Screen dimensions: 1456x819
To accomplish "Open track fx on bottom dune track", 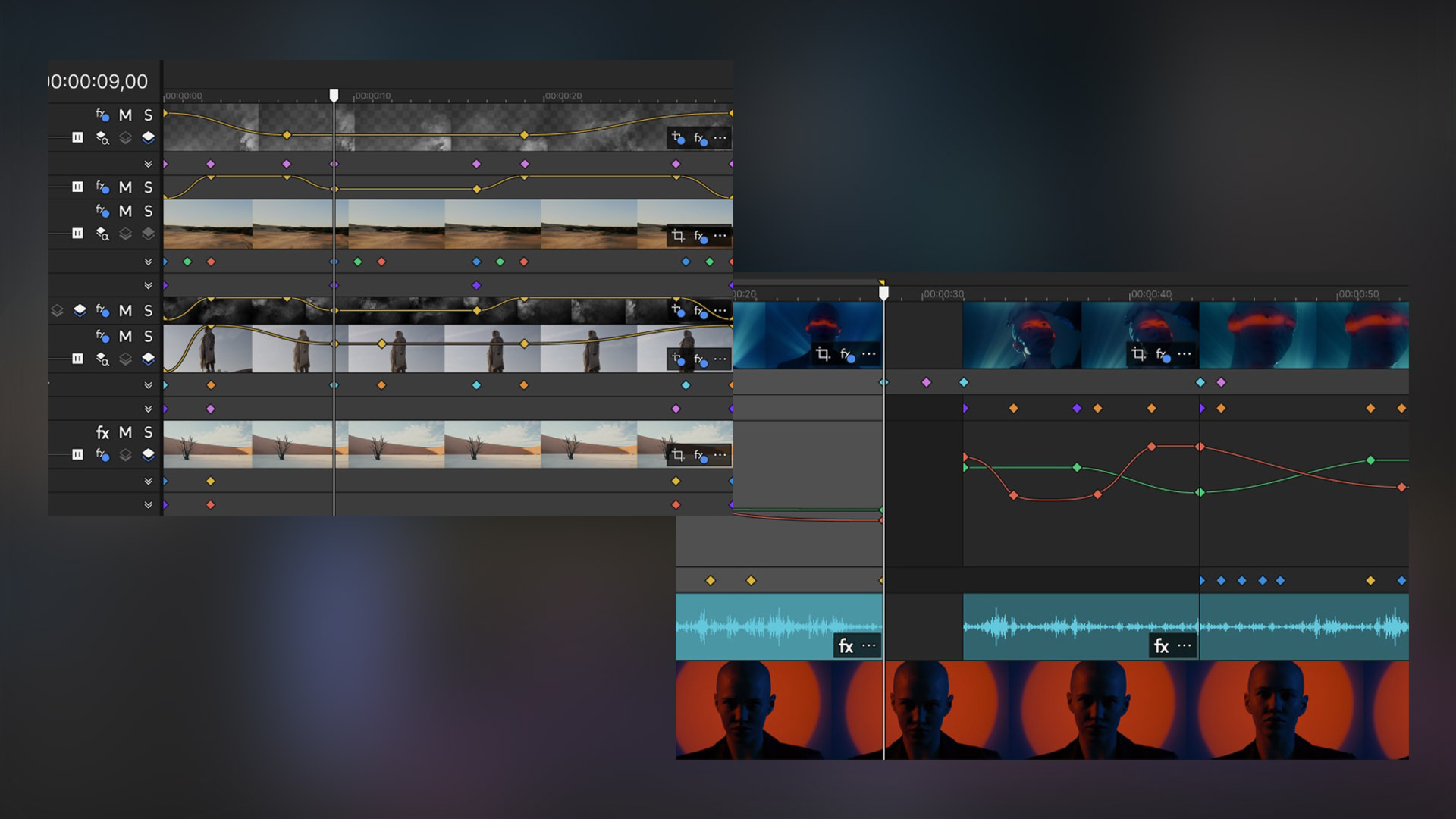I will click(x=102, y=432).
